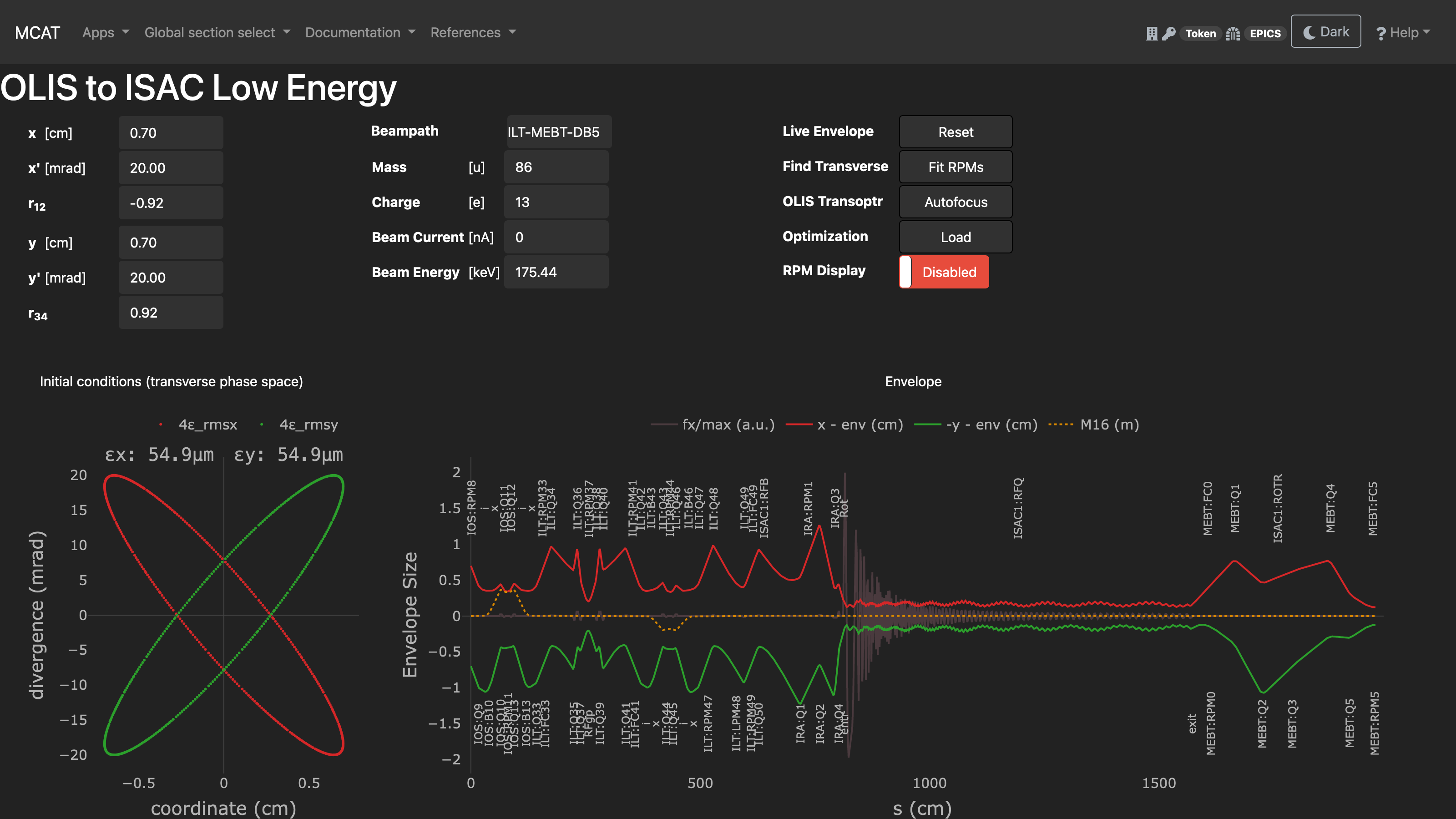Click the building icon beside the Token key
Screen dimensions: 1456x819
pos(1151,33)
